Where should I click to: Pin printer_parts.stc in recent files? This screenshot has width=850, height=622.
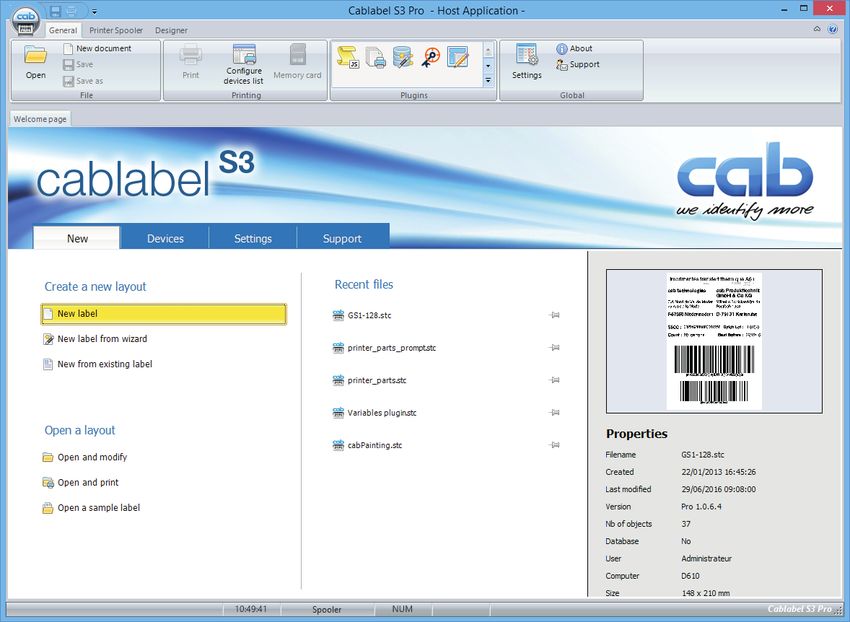(555, 380)
